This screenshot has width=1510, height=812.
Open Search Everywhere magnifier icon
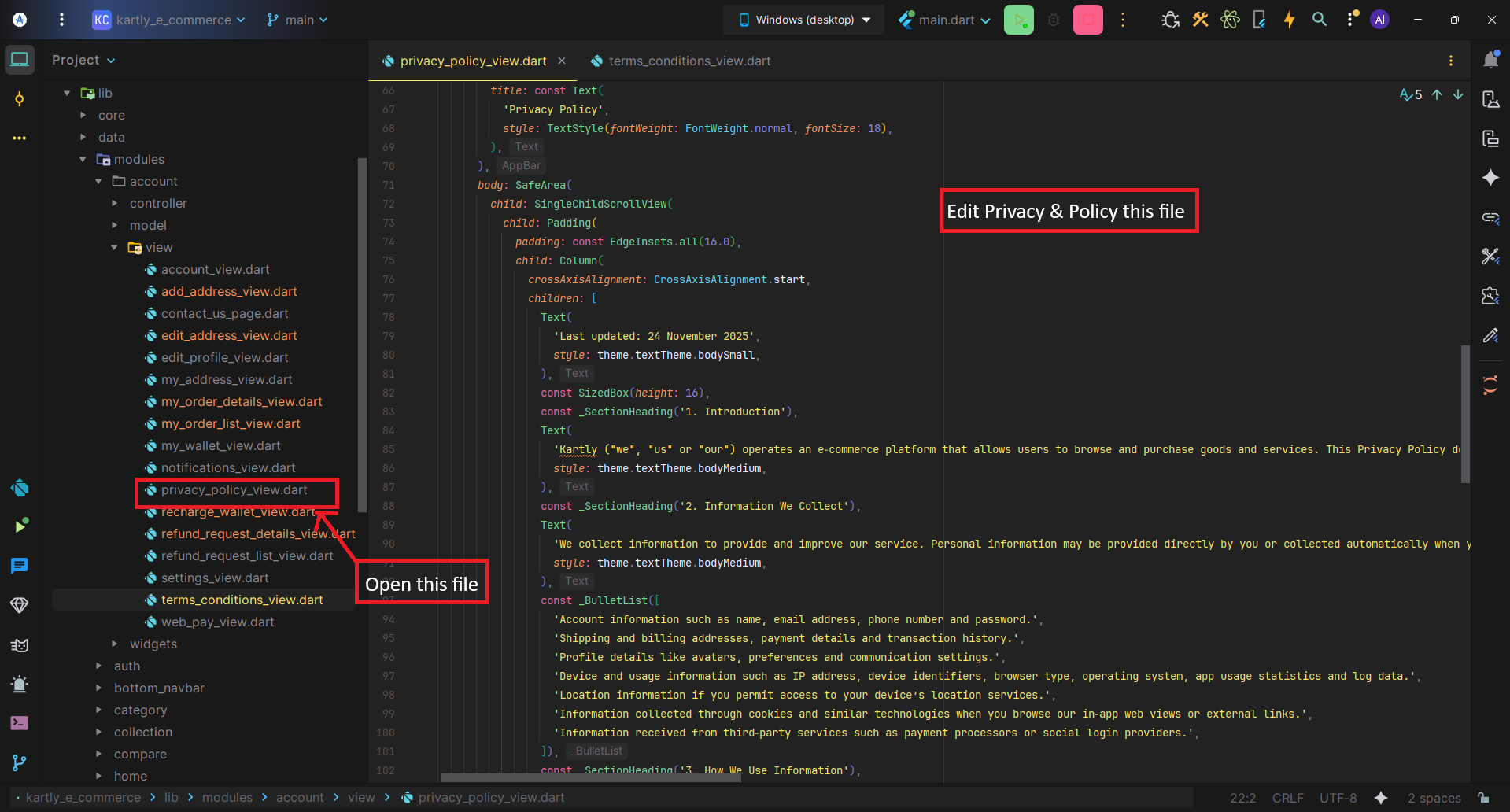click(1320, 20)
